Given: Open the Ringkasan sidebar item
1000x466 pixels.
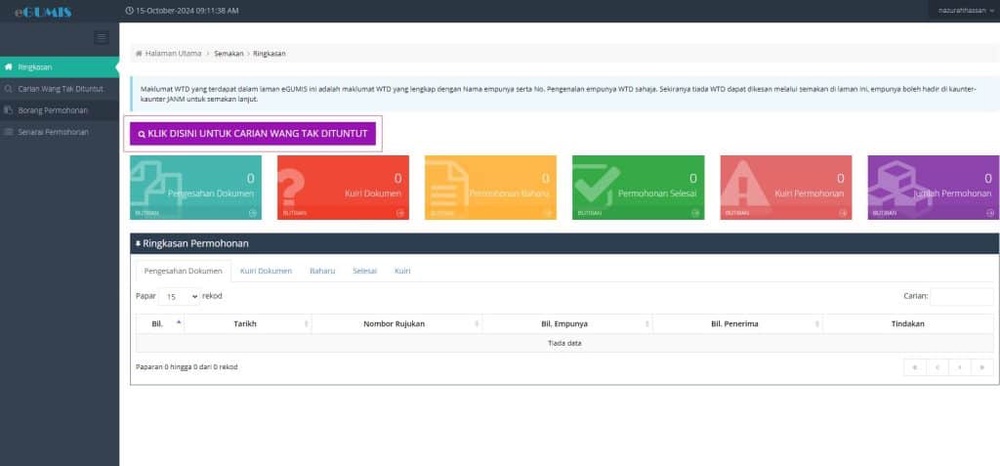Looking at the screenshot, I should tap(59, 67).
